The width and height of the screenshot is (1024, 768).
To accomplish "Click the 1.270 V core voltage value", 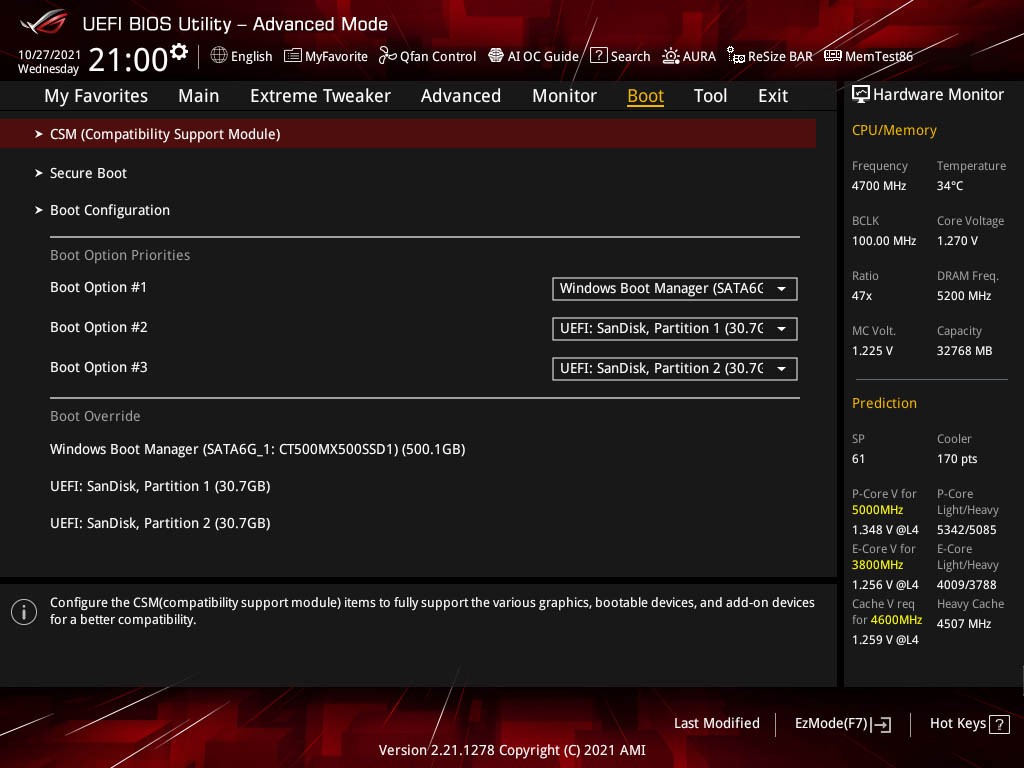I will (x=957, y=241).
